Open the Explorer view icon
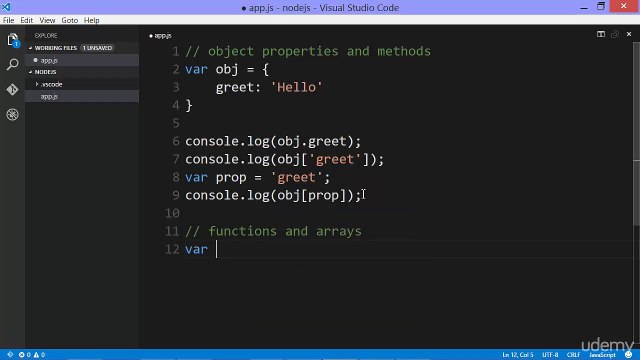 [x=13, y=40]
